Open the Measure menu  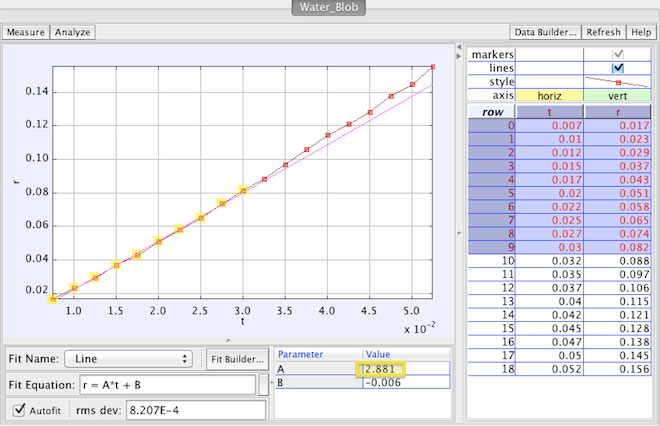tap(25, 32)
